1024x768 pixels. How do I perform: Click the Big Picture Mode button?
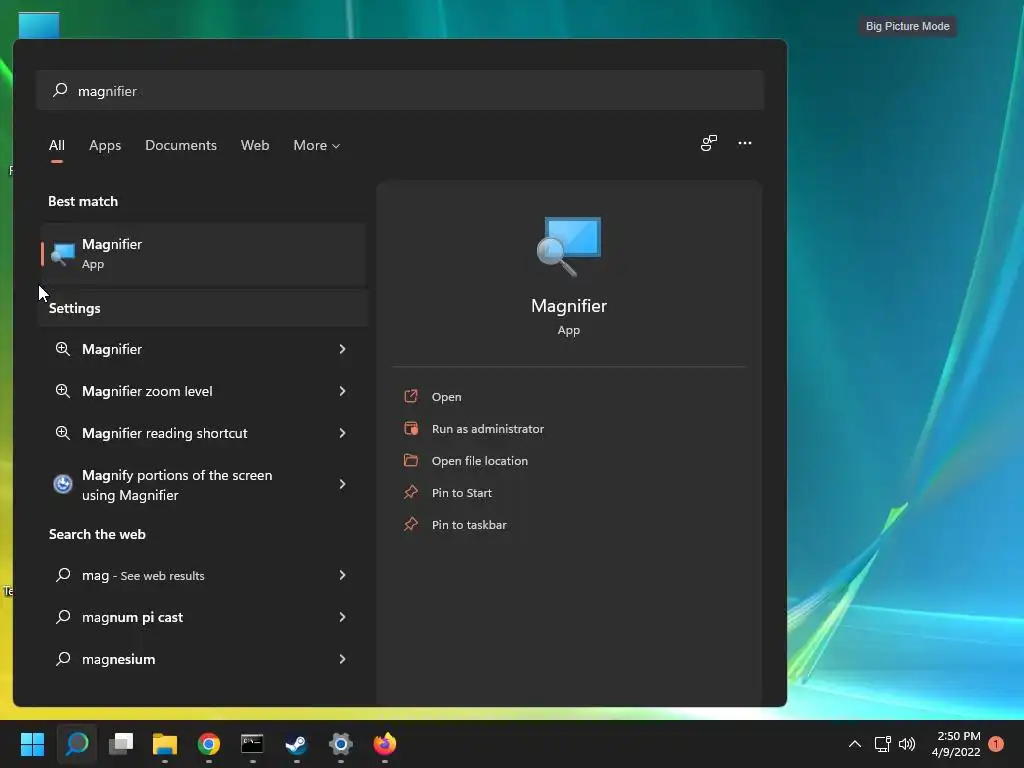(x=907, y=26)
